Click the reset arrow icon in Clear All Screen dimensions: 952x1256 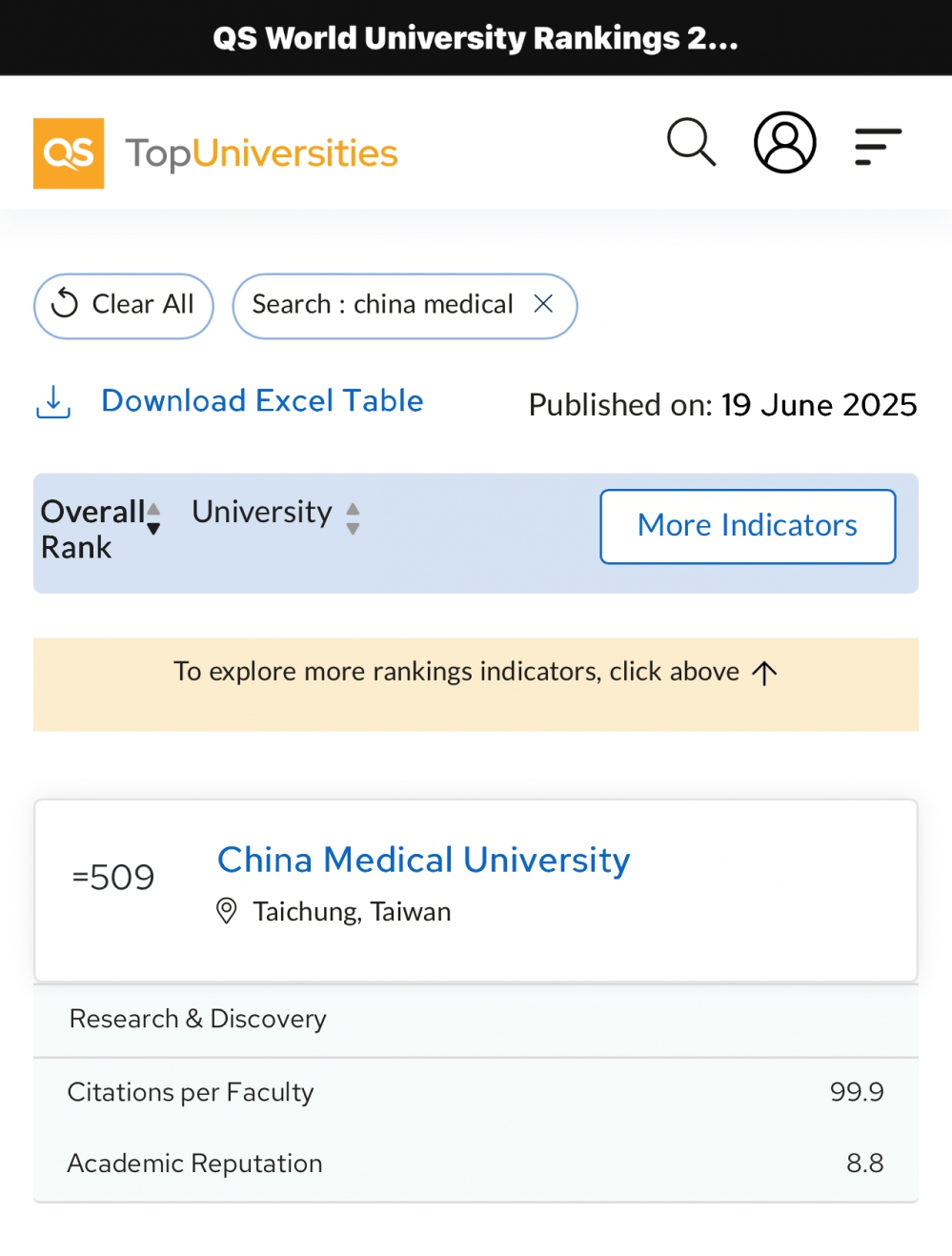point(65,304)
